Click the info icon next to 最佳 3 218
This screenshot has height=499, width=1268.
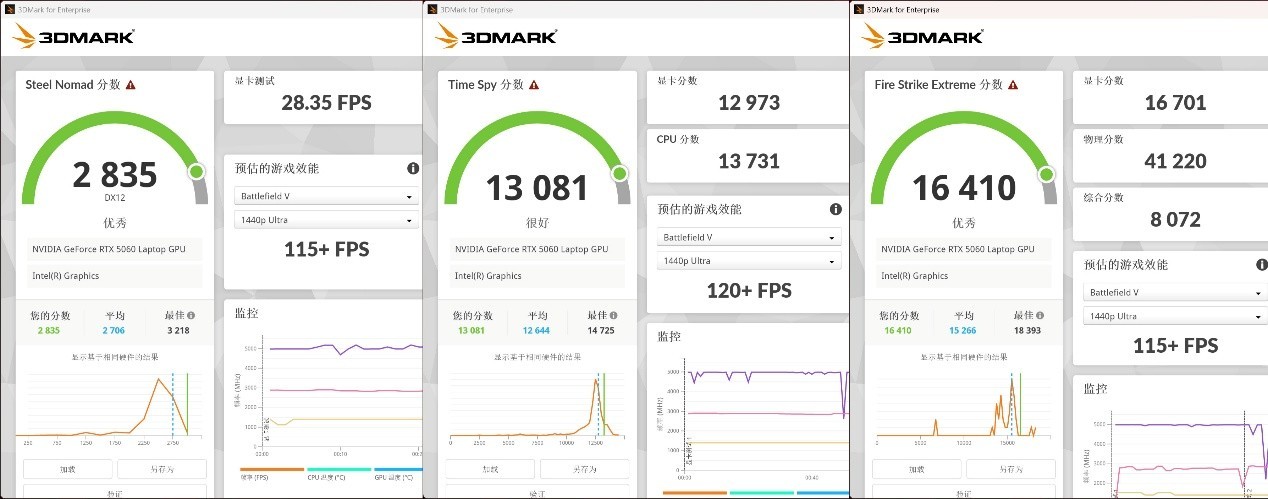point(191,315)
